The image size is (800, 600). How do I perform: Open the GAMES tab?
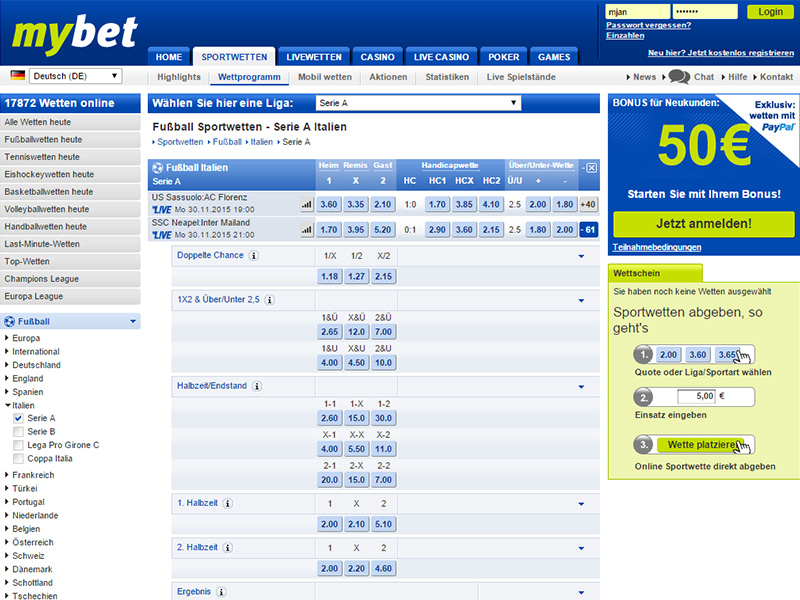554,57
